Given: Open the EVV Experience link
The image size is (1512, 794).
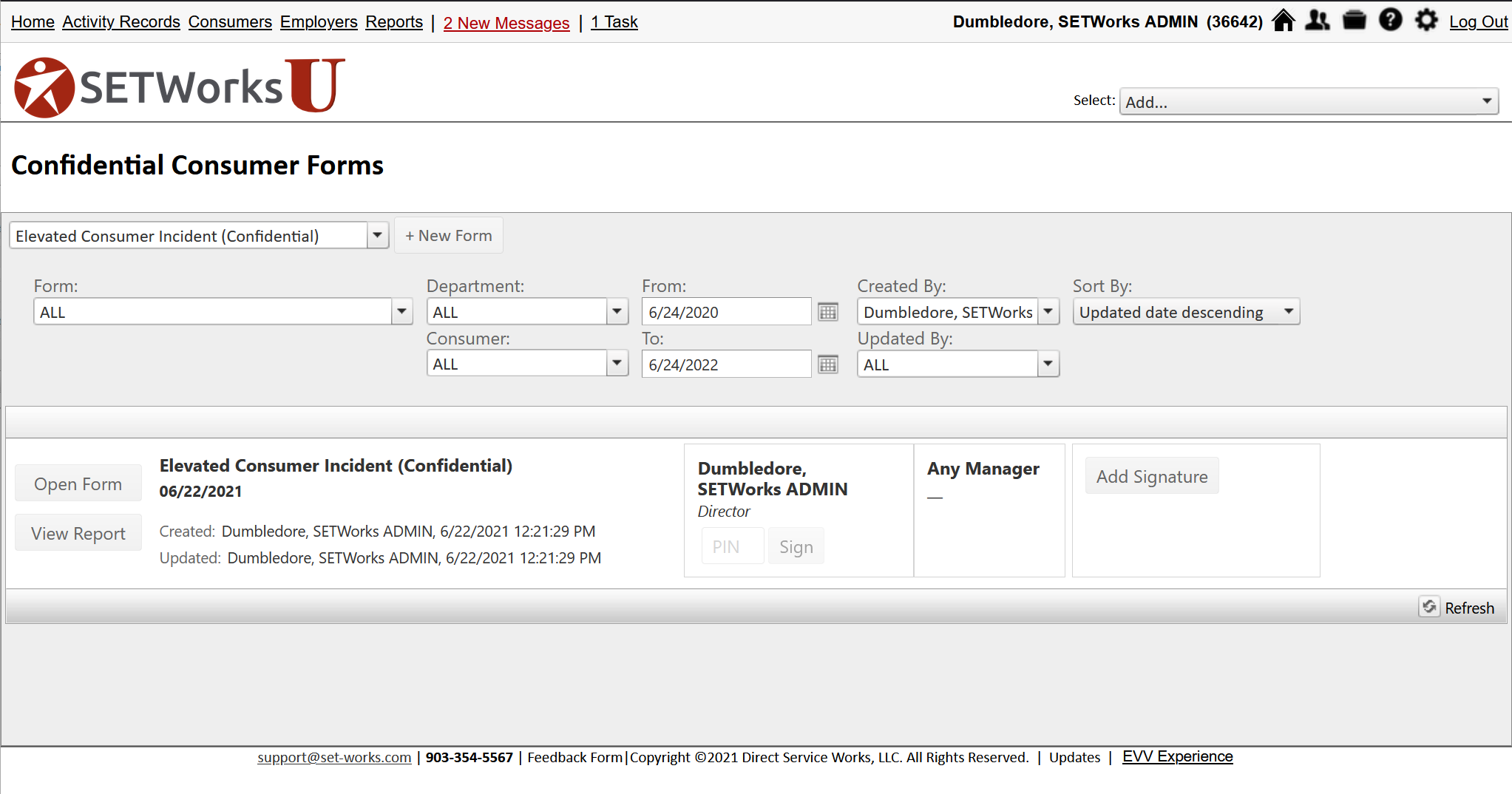Looking at the screenshot, I should tap(1178, 756).
